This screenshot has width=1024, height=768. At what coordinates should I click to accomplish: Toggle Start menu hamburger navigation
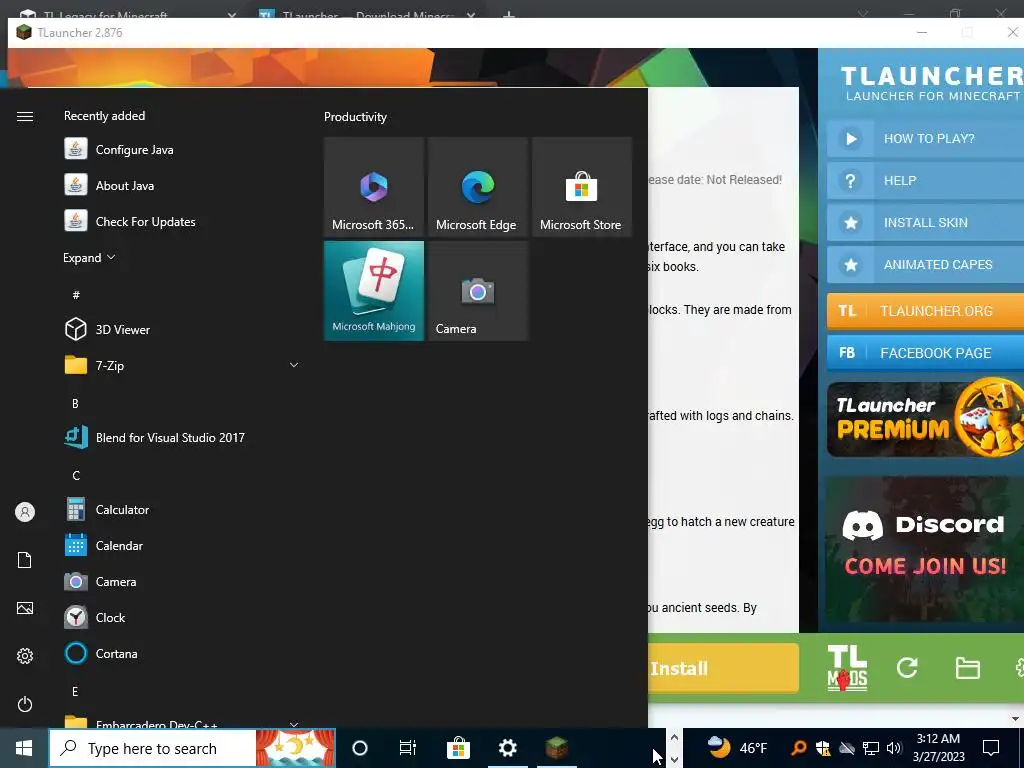point(25,116)
